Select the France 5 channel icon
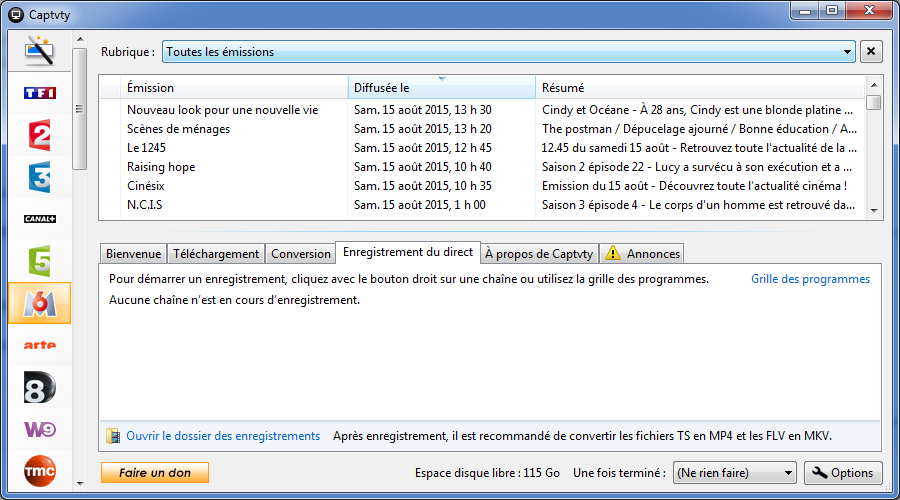This screenshot has width=900, height=500. pos(40,261)
